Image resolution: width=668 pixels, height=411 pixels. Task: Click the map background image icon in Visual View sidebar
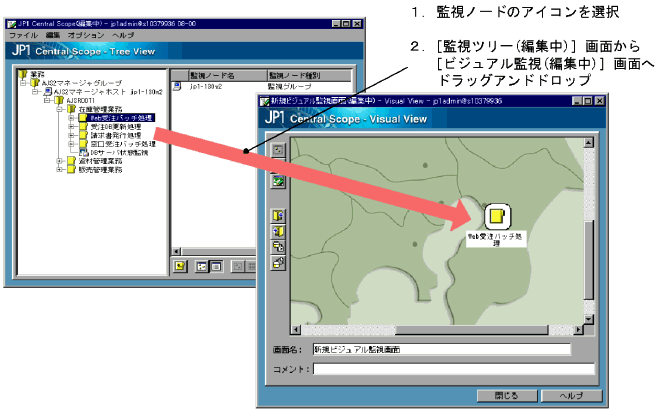pyautogui.click(x=278, y=182)
